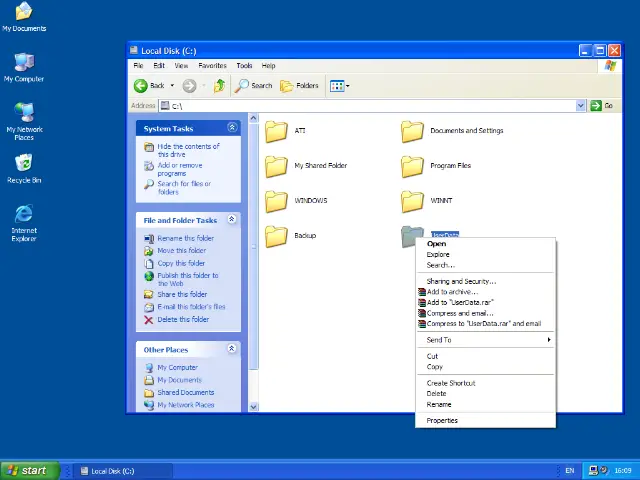The width and height of the screenshot is (640, 480).
Task: Choose Compress and email in context menu
Action: tap(485, 313)
